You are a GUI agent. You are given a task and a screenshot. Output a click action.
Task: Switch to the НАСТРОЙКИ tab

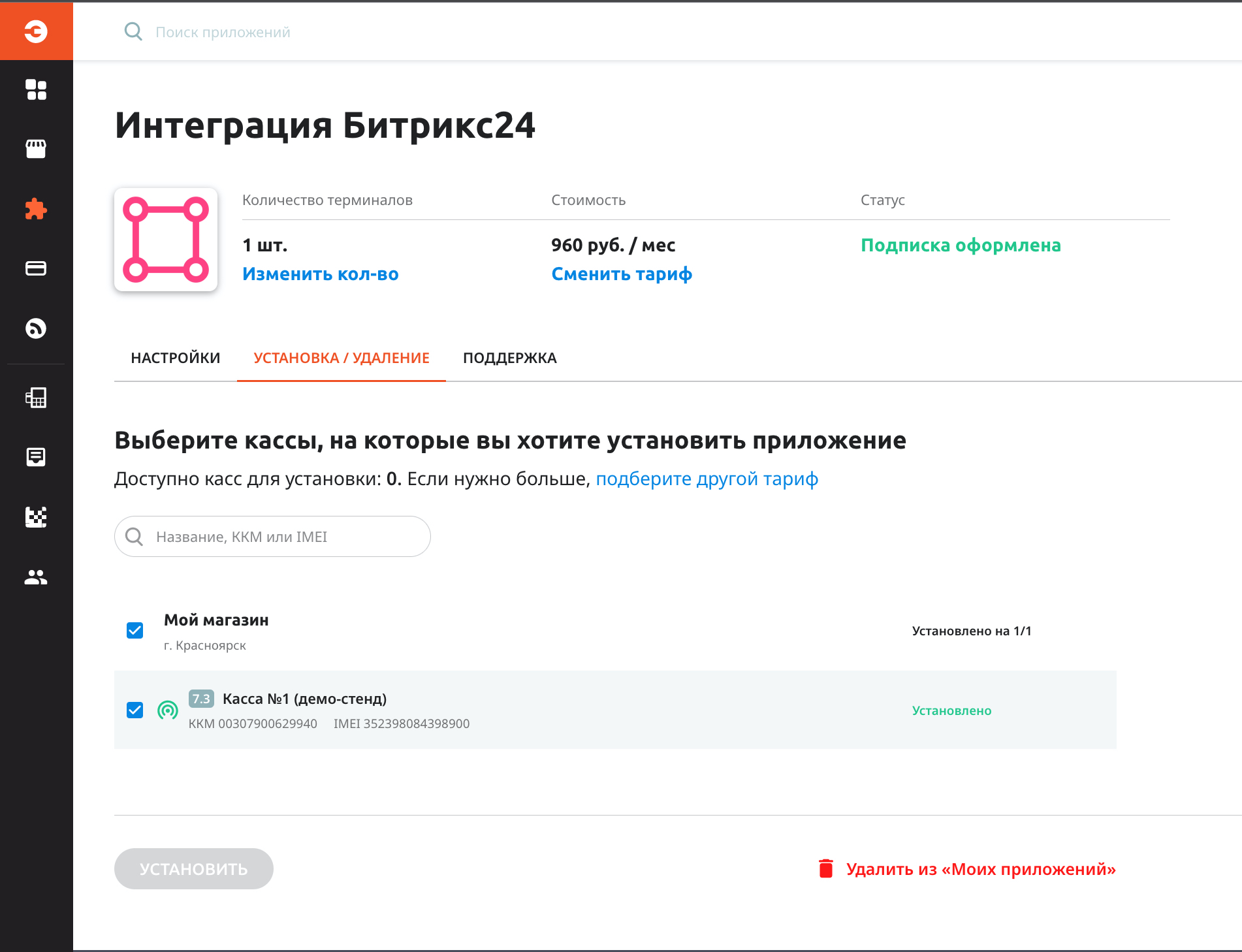[x=175, y=358]
